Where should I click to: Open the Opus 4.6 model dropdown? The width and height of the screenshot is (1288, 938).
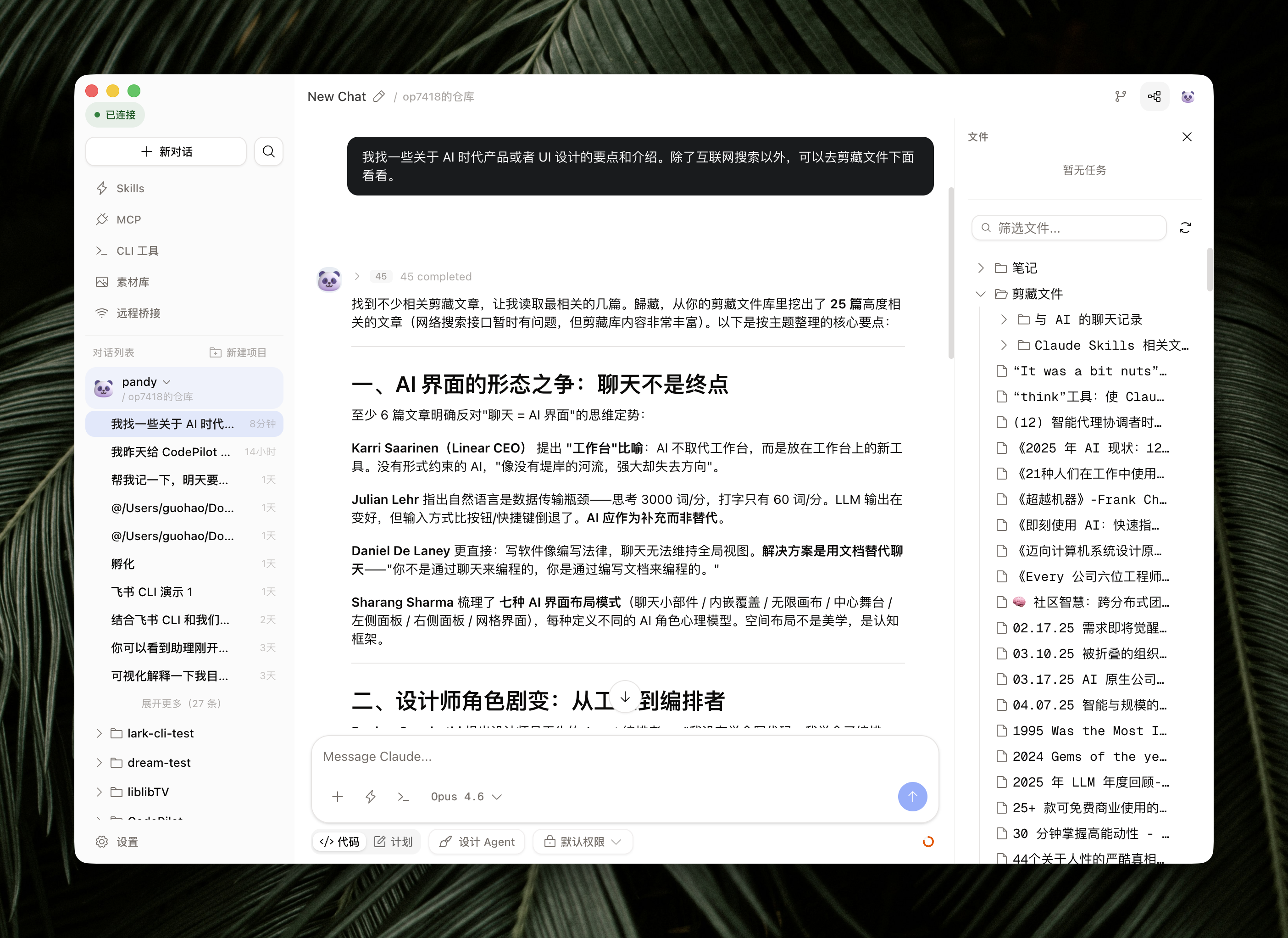pos(466,797)
